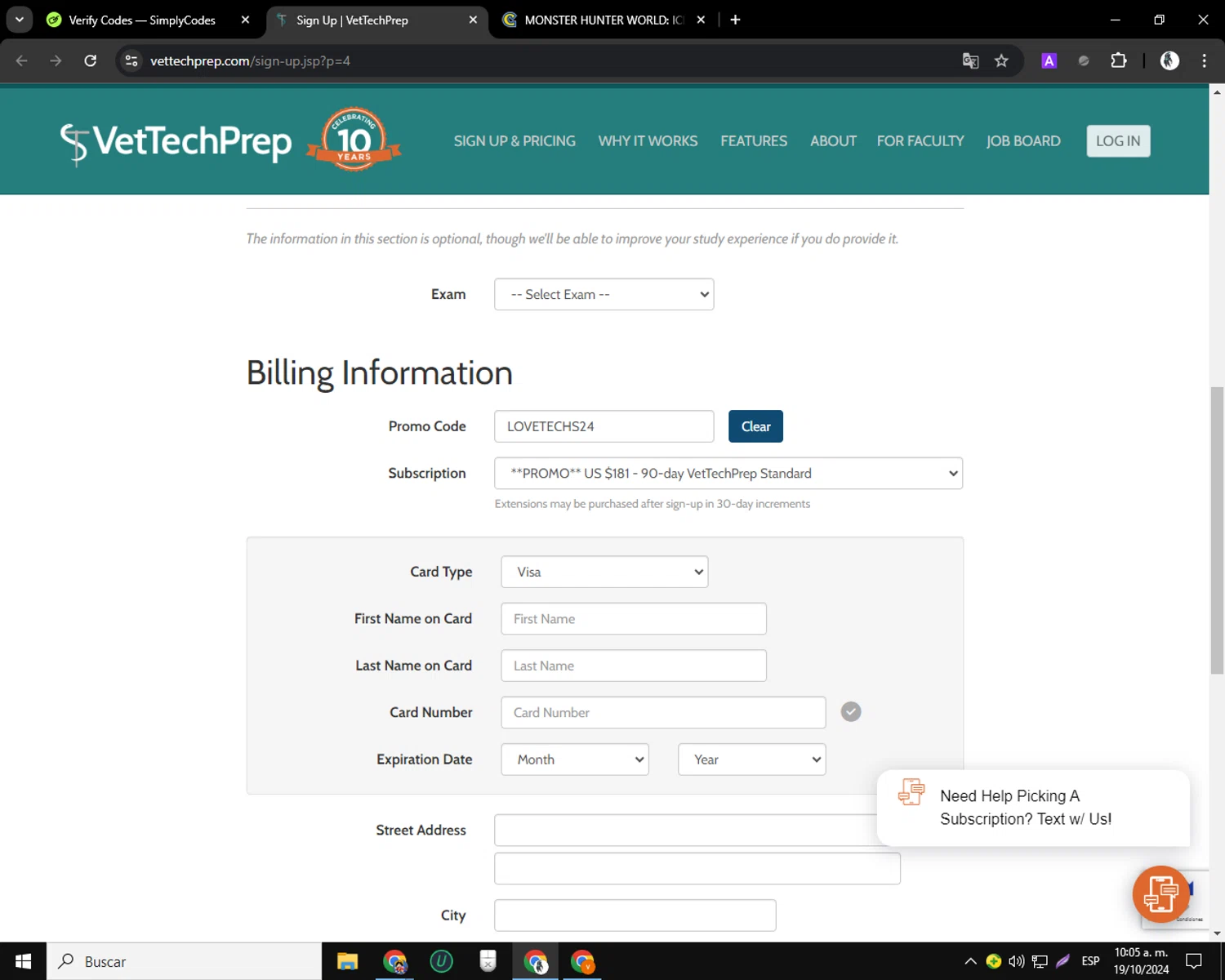This screenshot has height=980, width=1225.
Task: Open File Explorer from taskbar
Action: point(347,961)
